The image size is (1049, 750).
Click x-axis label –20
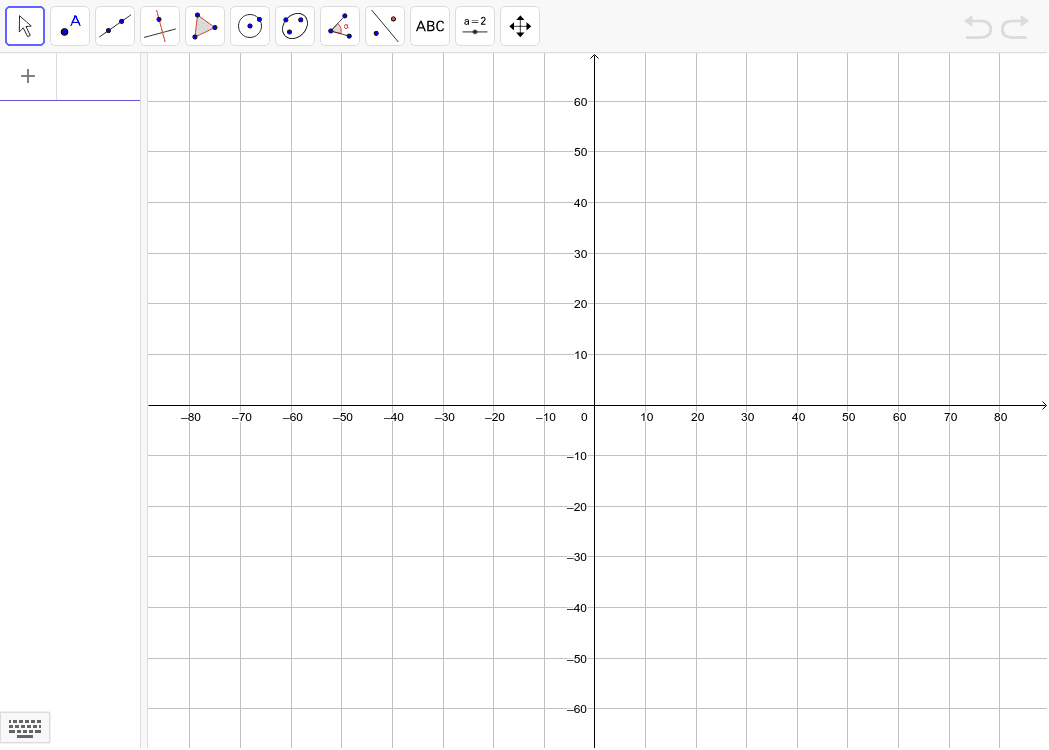pyautogui.click(x=494, y=417)
